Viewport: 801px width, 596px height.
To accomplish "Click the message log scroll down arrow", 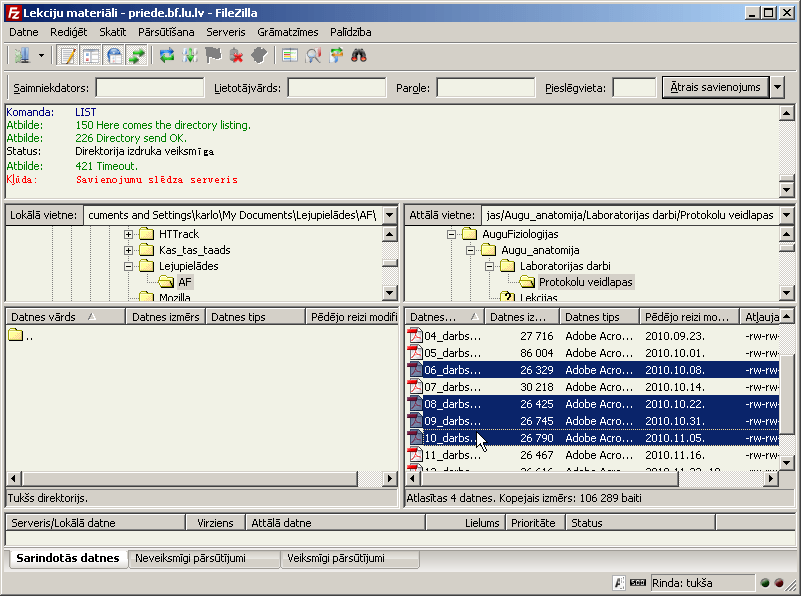I will 787,190.
